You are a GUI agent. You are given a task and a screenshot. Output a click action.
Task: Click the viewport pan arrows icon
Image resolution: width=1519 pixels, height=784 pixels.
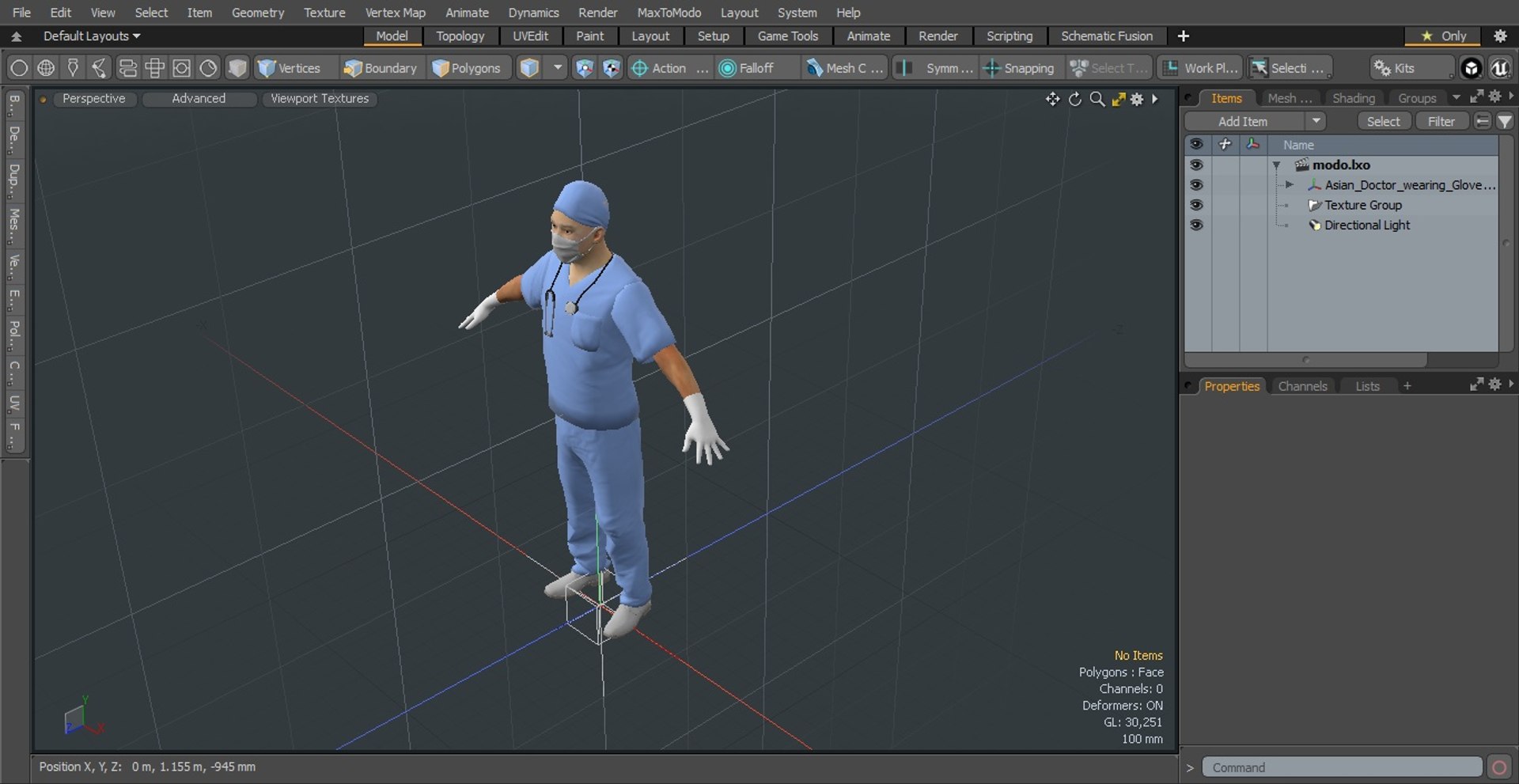pos(1052,99)
